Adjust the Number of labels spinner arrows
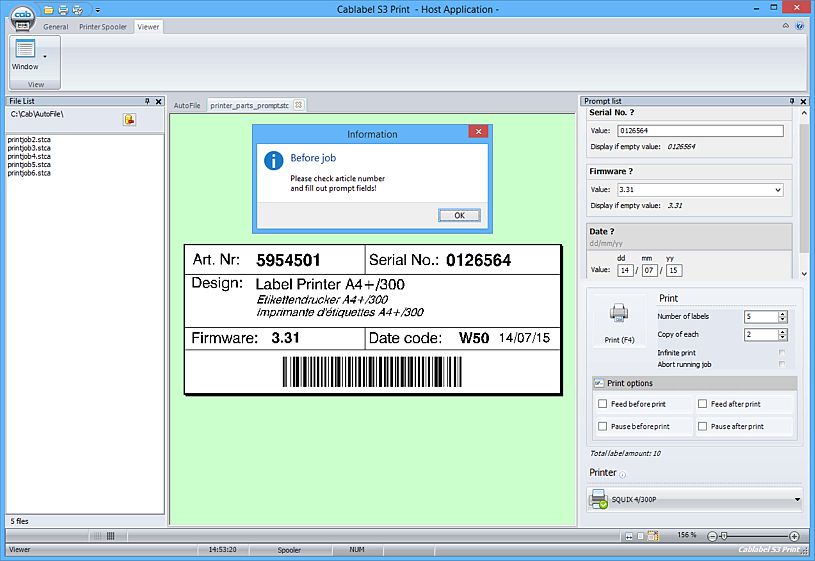This screenshot has height=561, width=815. coord(783,317)
